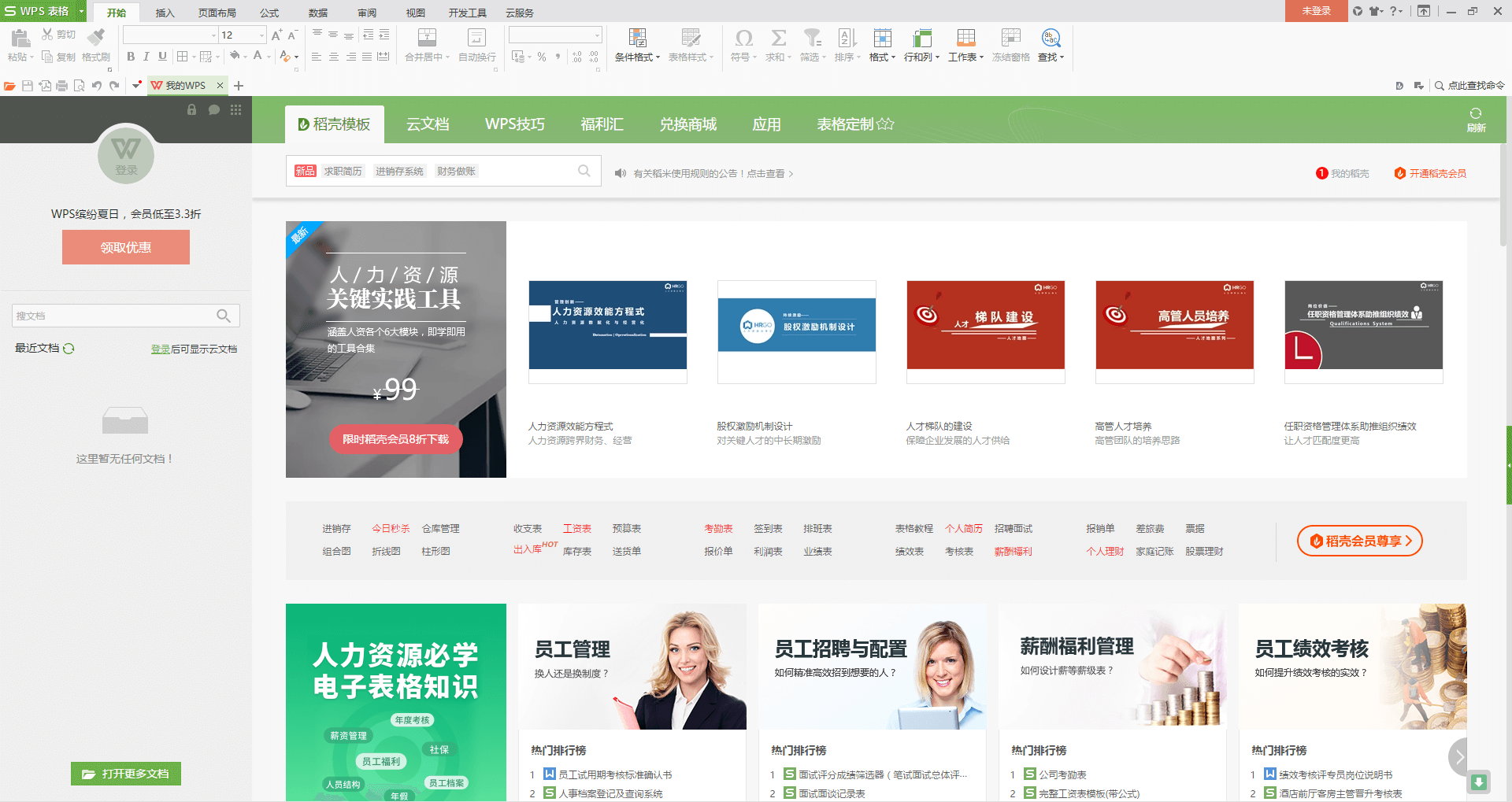Click the 刷新 refresh icon at top right
This screenshot has width=1512, height=802.
pos(1476,120)
